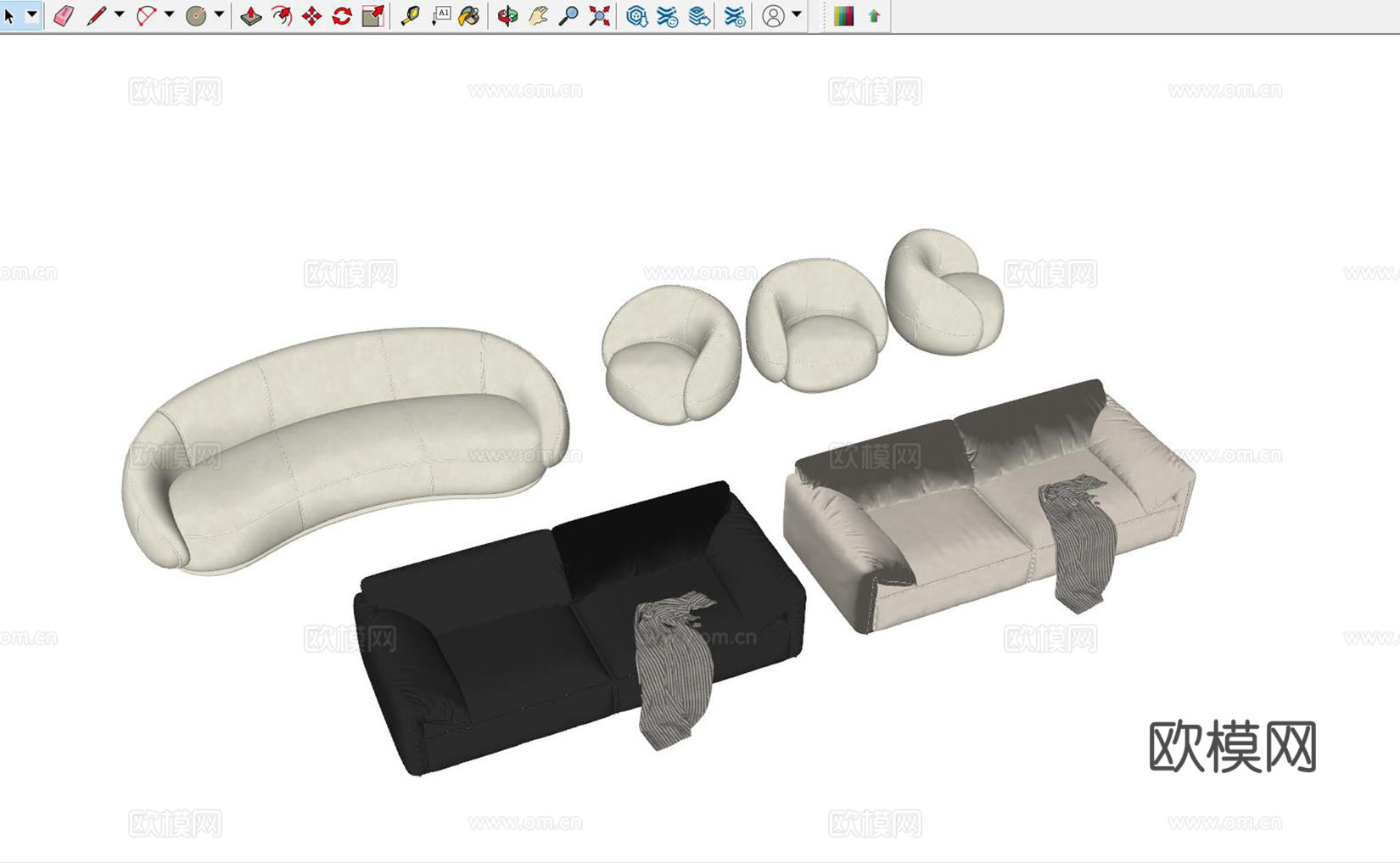The image size is (1400, 863).
Task: Select the Scale tool
Action: tap(372, 15)
